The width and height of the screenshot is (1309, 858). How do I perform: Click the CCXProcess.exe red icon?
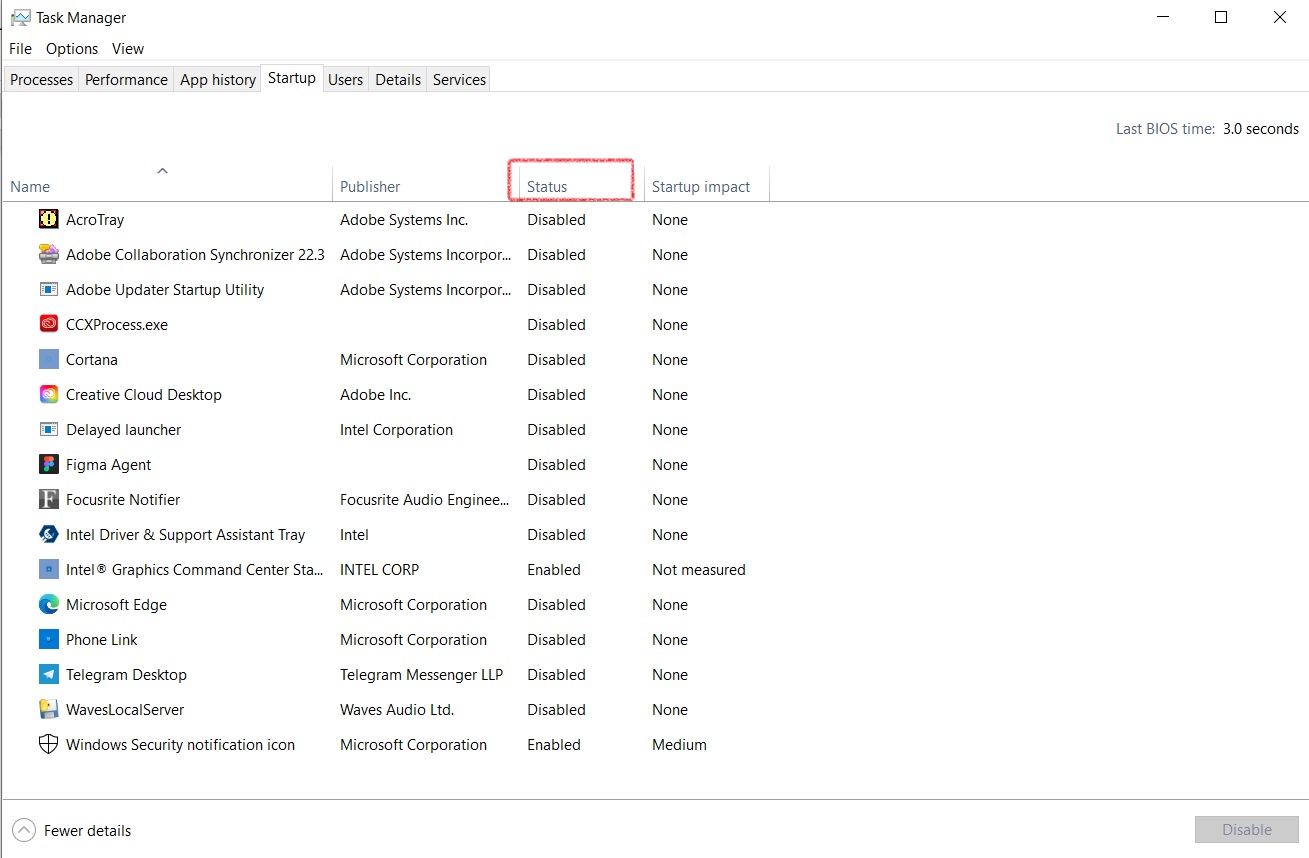(x=48, y=324)
